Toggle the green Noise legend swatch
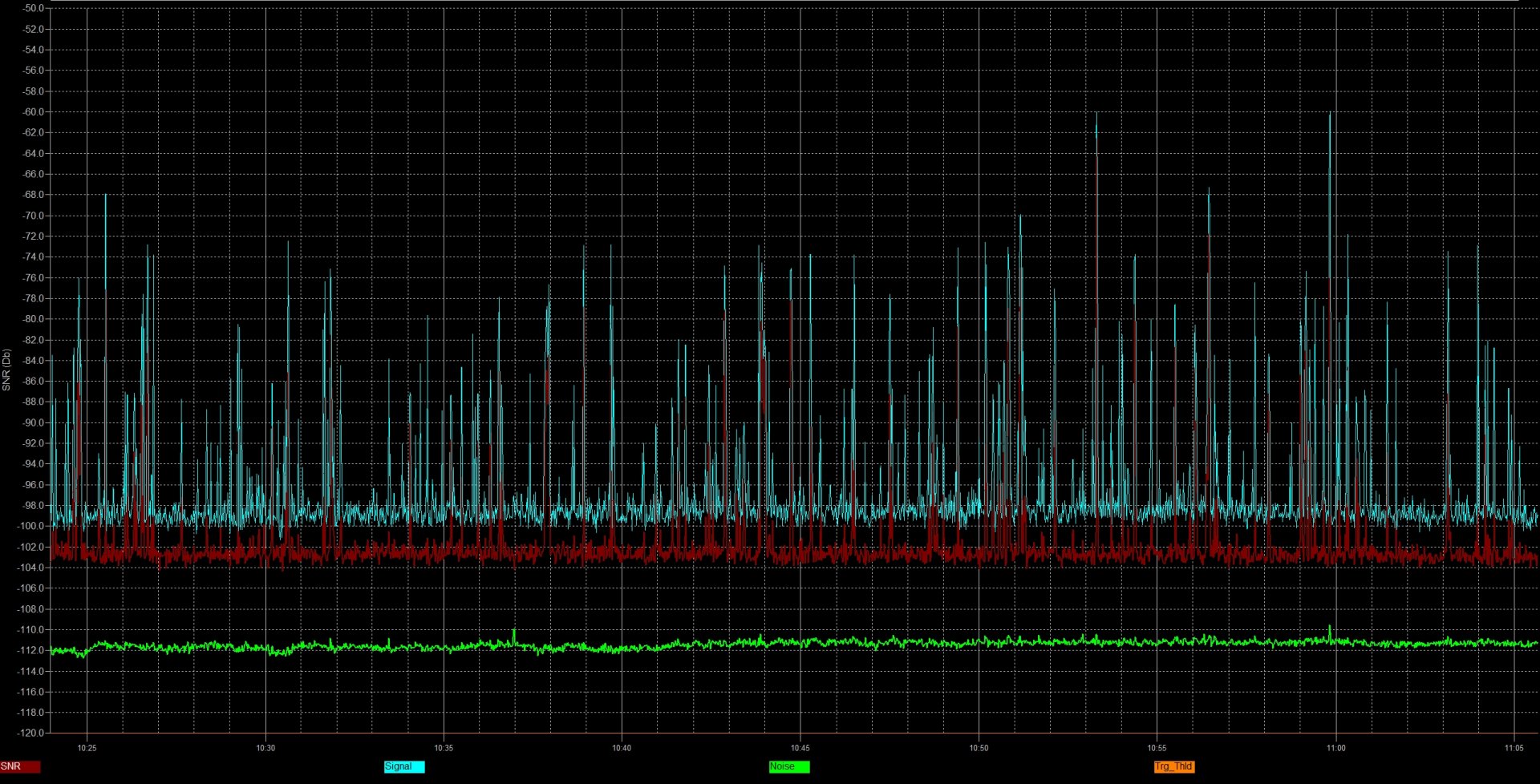1540x784 pixels. 789,766
